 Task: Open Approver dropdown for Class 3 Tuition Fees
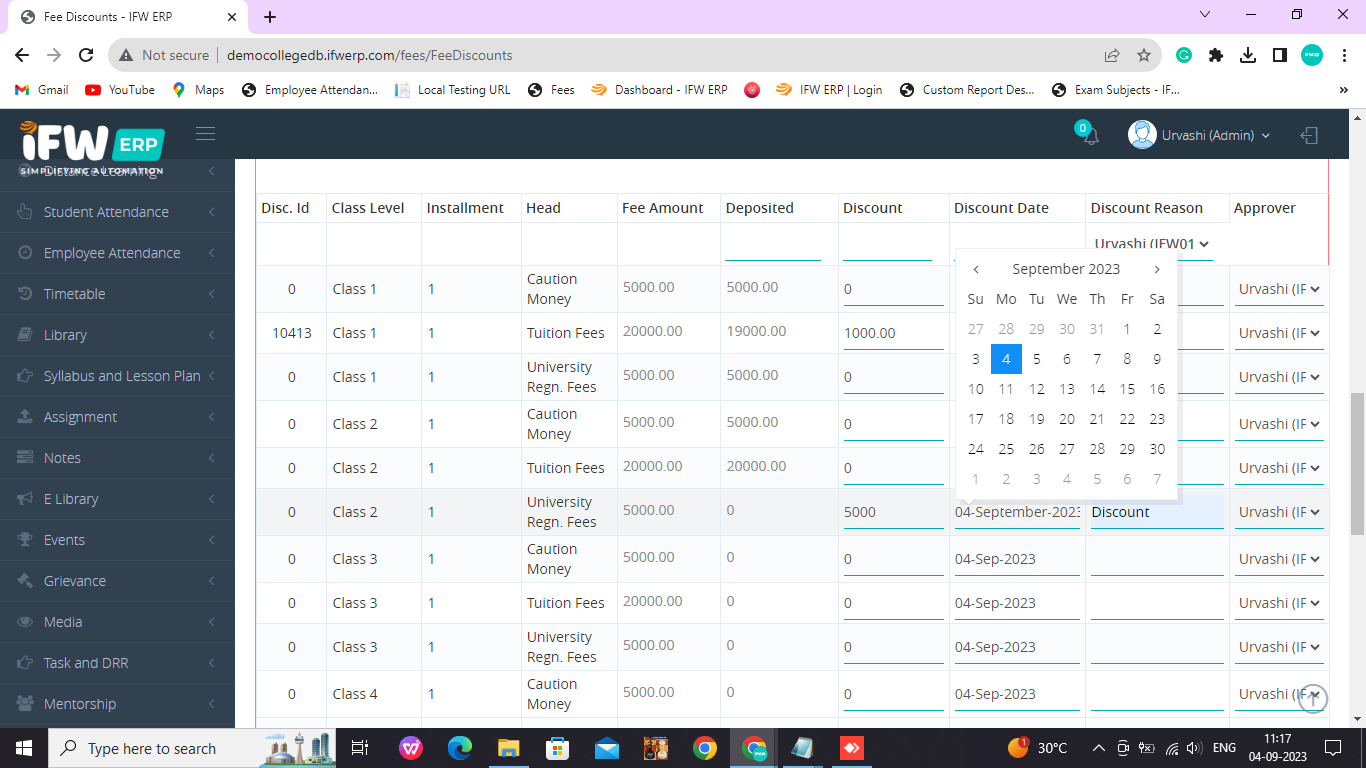pos(1279,603)
